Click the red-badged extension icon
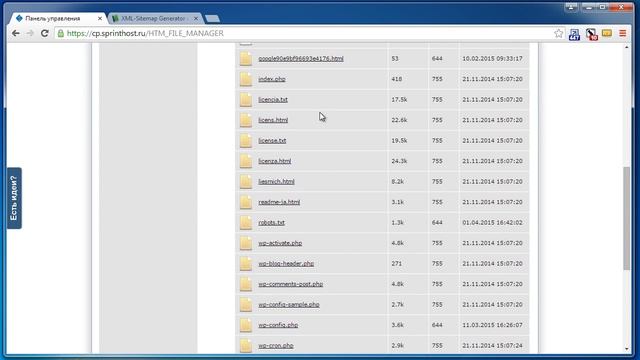Image resolution: width=640 pixels, height=360 pixels. click(x=591, y=34)
